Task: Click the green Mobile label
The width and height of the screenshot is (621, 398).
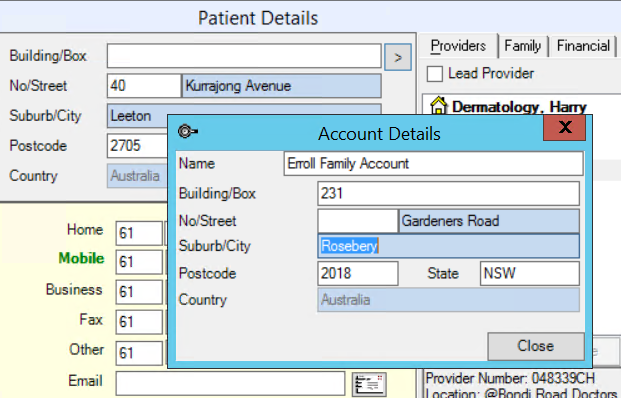Action: [81, 259]
